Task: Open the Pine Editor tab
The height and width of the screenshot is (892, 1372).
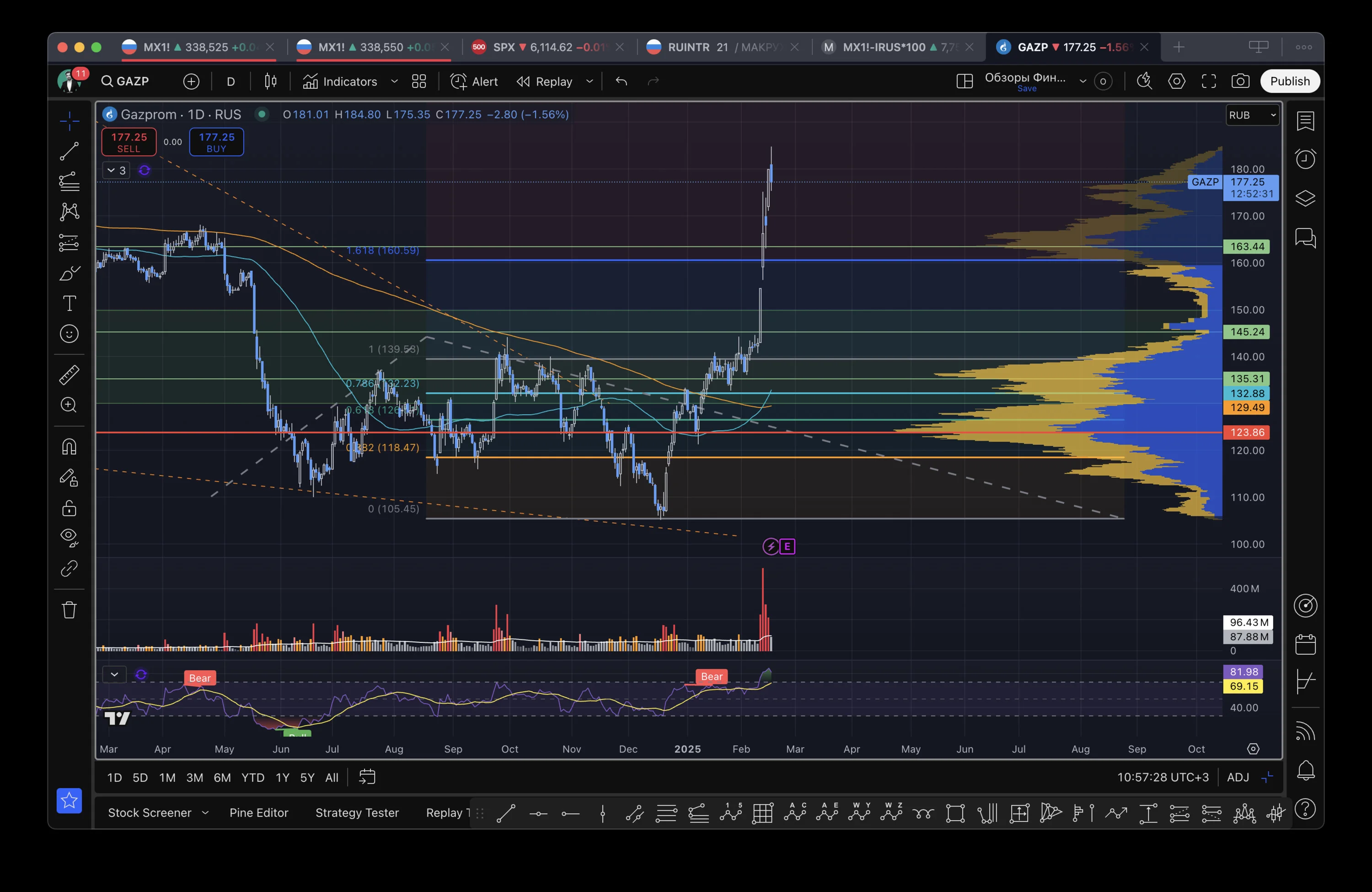Action: (259, 812)
